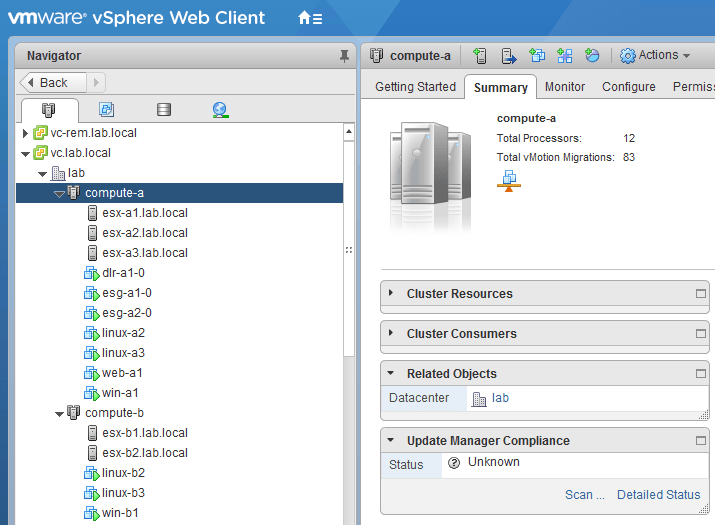Open the Actions dropdown menu

click(656, 56)
